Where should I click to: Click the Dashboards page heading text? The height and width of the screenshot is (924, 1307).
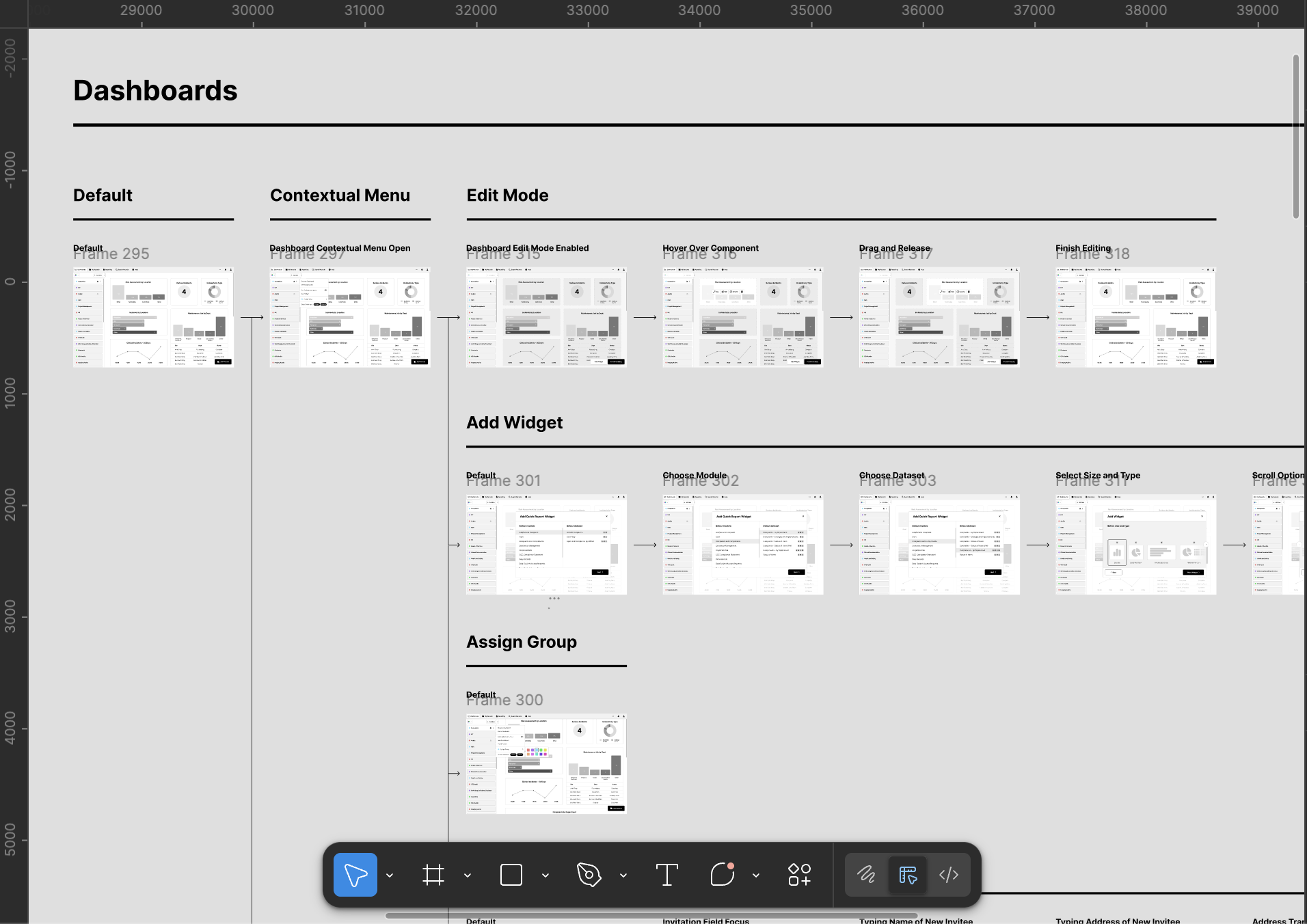click(x=155, y=91)
